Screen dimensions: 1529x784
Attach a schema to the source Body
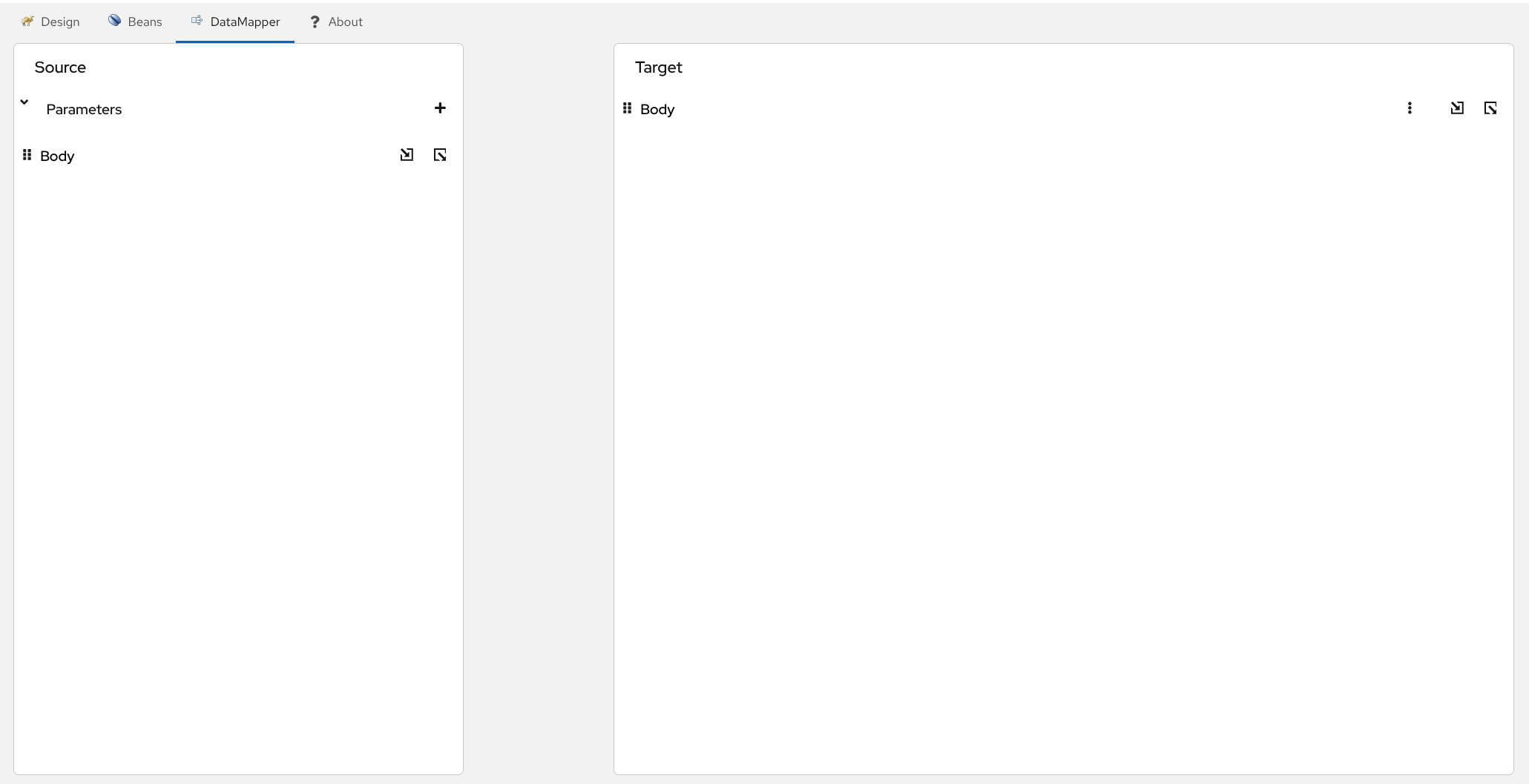pyautogui.click(x=407, y=154)
